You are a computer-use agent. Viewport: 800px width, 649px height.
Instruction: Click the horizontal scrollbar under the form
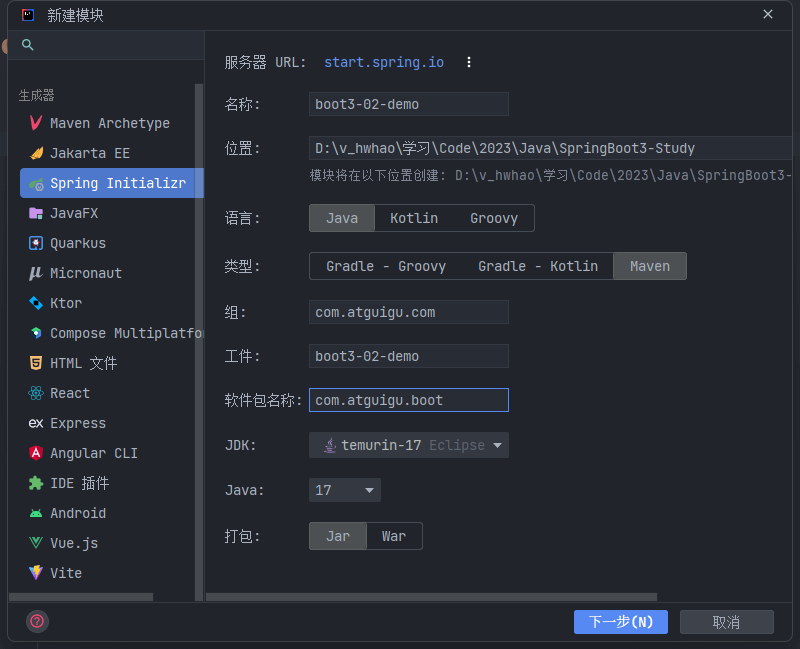tap(431, 597)
